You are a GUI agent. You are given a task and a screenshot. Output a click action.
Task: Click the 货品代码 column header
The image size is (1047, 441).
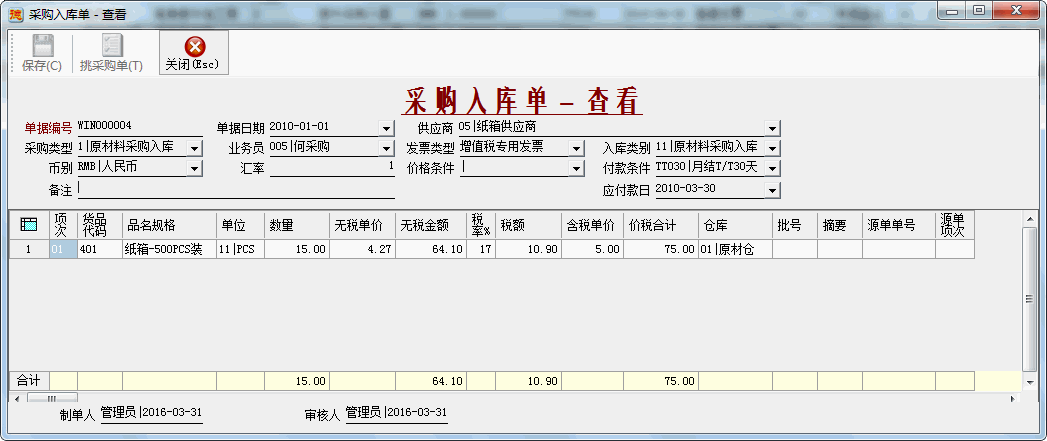tap(100, 225)
